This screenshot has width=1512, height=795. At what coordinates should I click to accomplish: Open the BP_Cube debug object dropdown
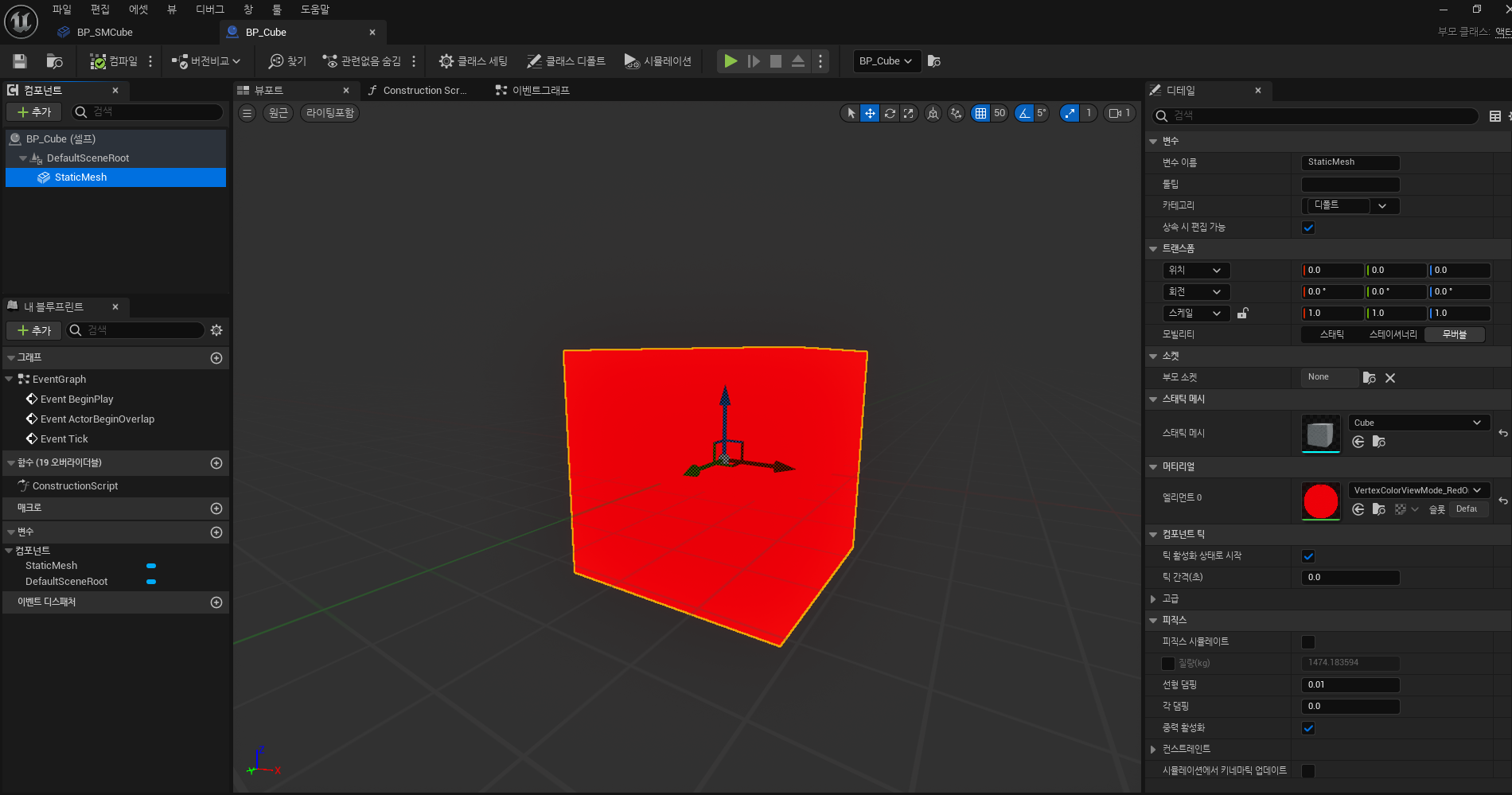[x=887, y=61]
